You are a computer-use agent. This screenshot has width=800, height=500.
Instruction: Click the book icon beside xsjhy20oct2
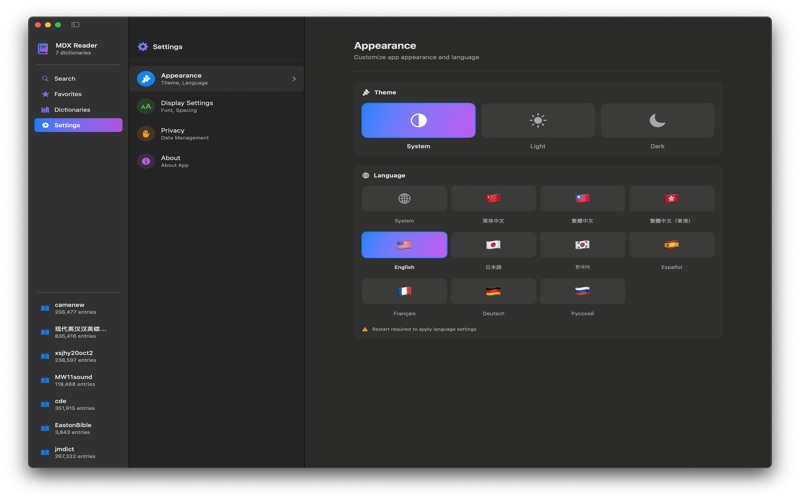click(45, 356)
